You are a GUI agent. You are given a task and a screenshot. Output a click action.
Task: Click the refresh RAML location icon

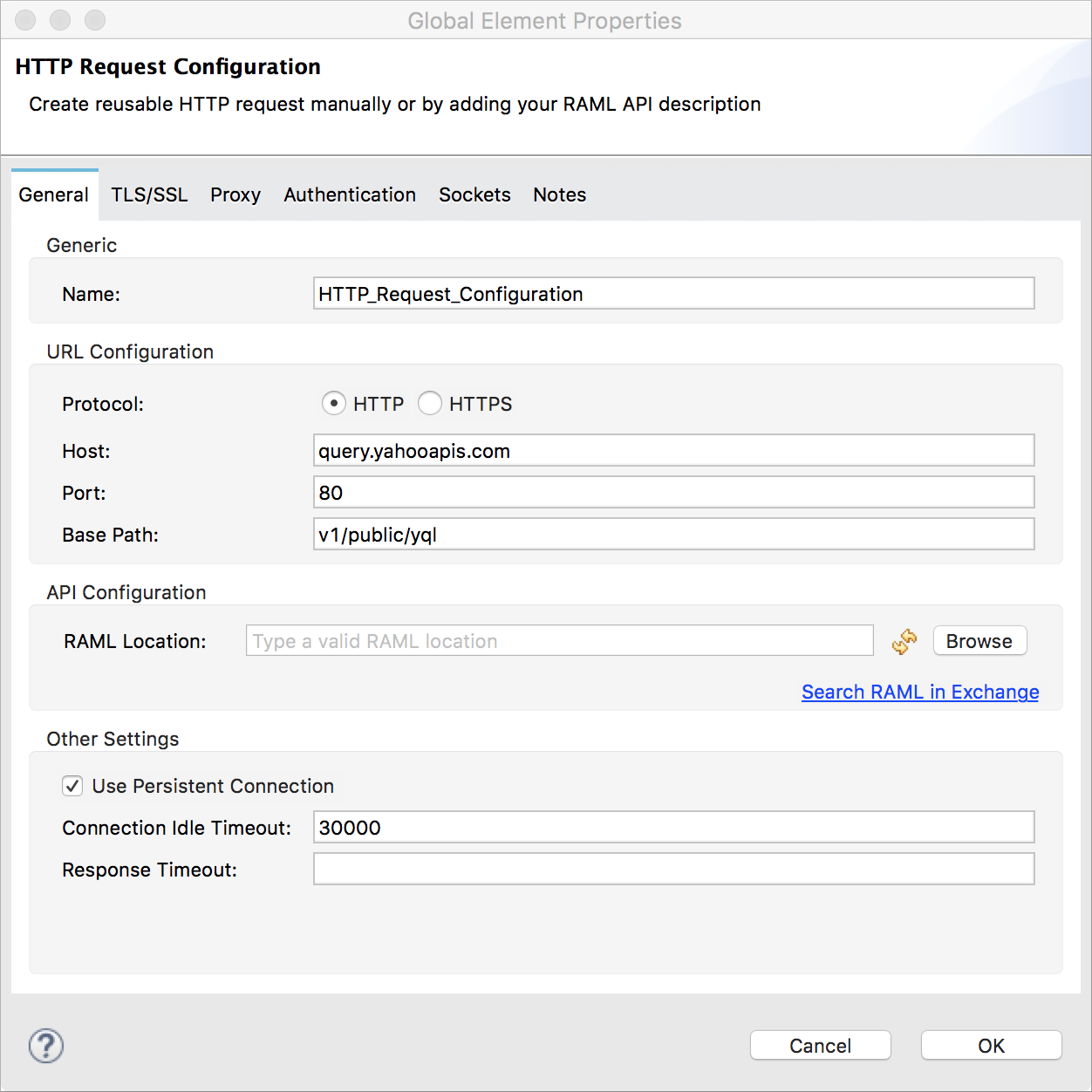click(904, 642)
